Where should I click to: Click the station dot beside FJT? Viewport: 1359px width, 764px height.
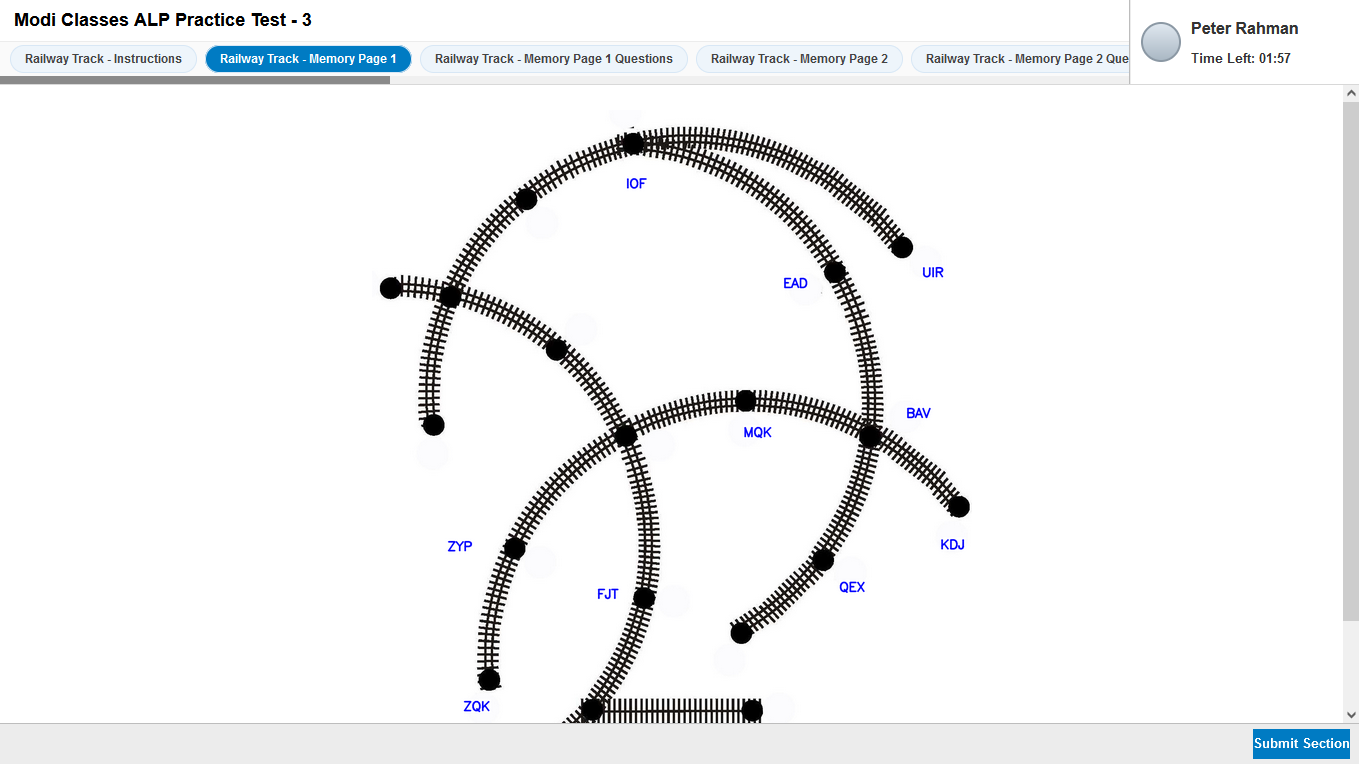click(x=644, y=599)
